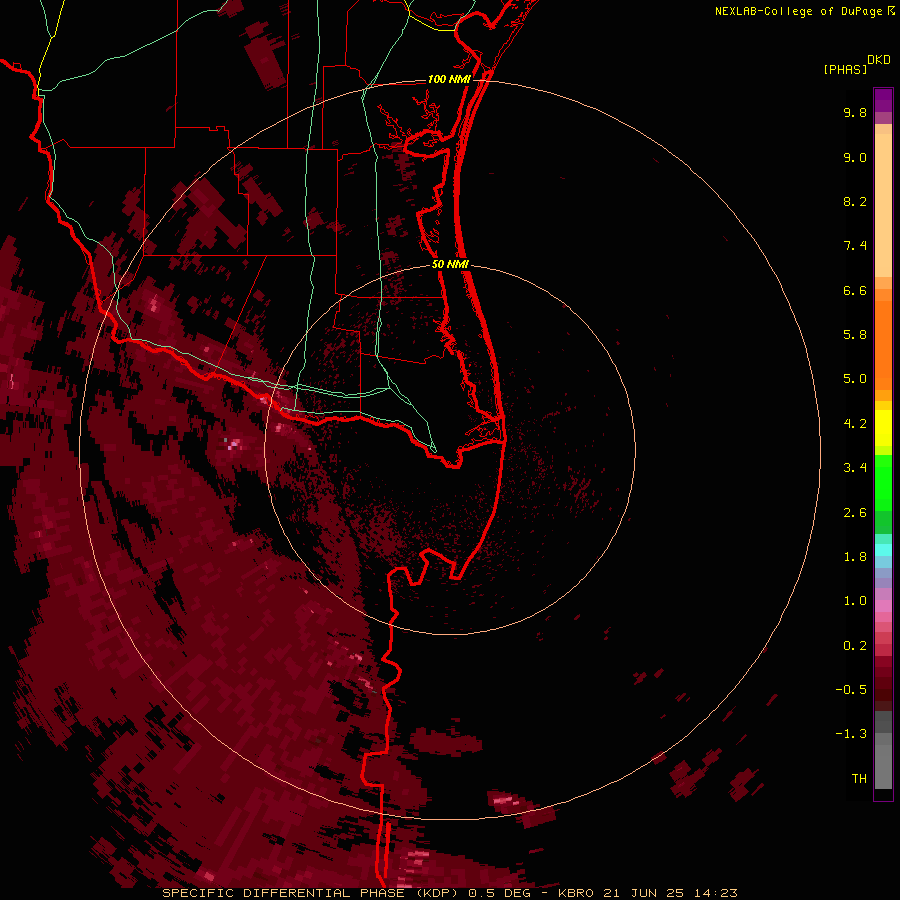Click the KBRO station identifier
The width and height of the screenshot is (900, 900).
(x=578, y=893)
